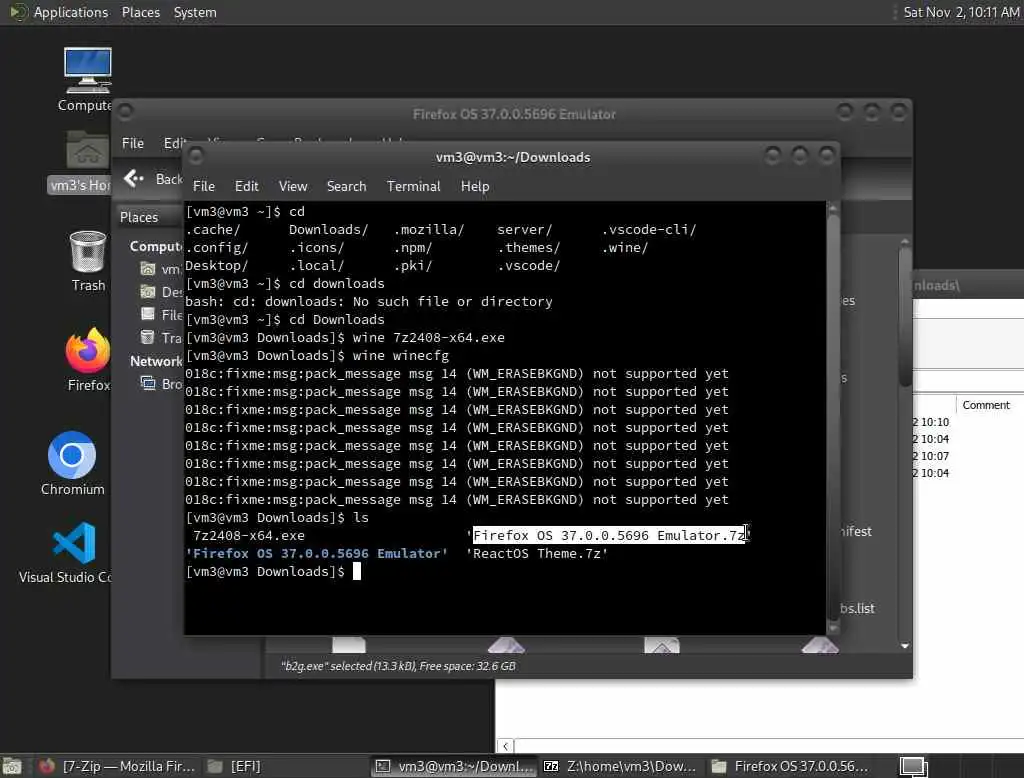Screen dimensions: 1024x778
Task: Launch Chromium from the desktop
Action: pyautogui.click(x=72, y=463)
